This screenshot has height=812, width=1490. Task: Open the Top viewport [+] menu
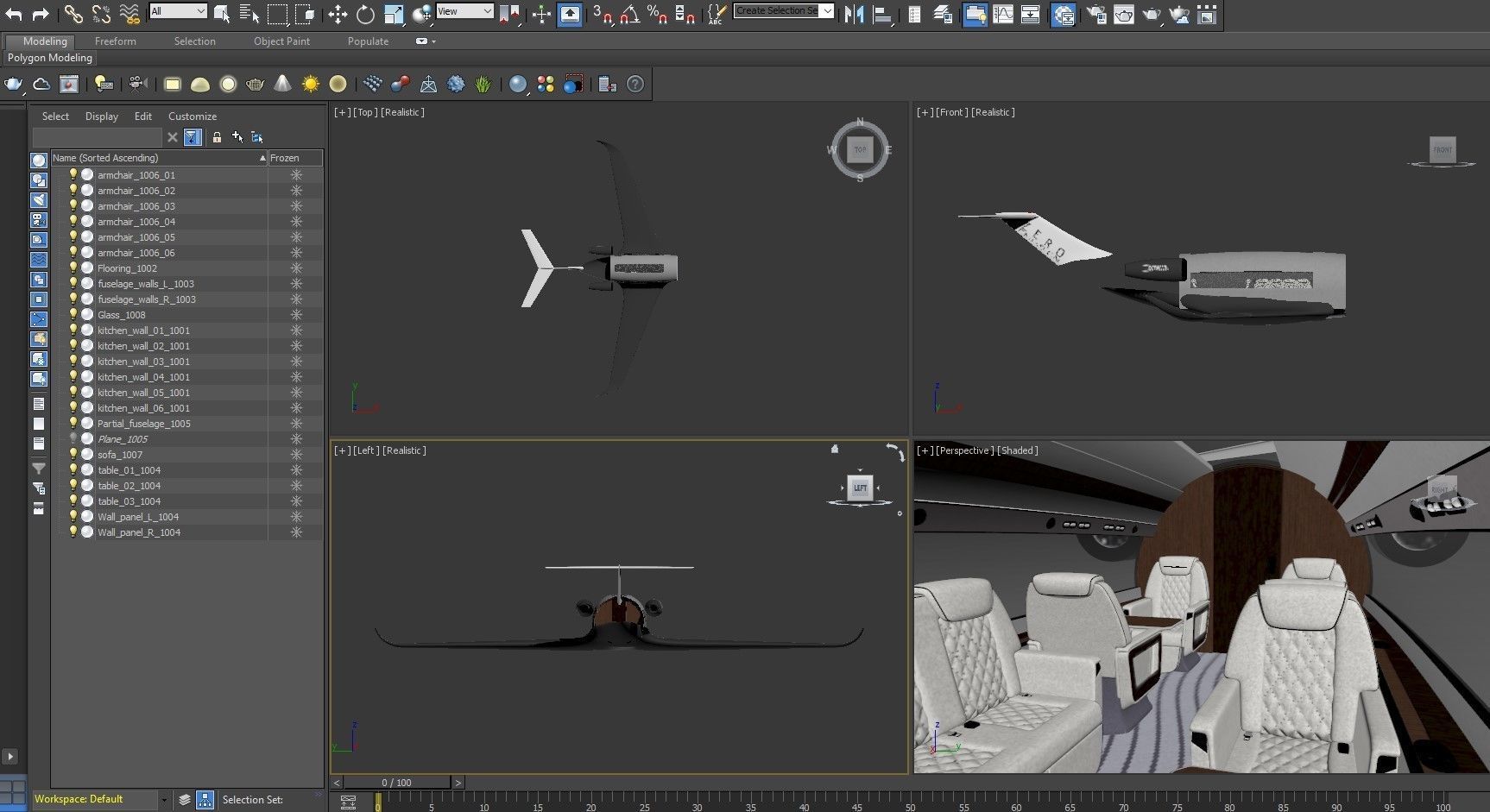(x=343, y=112)
